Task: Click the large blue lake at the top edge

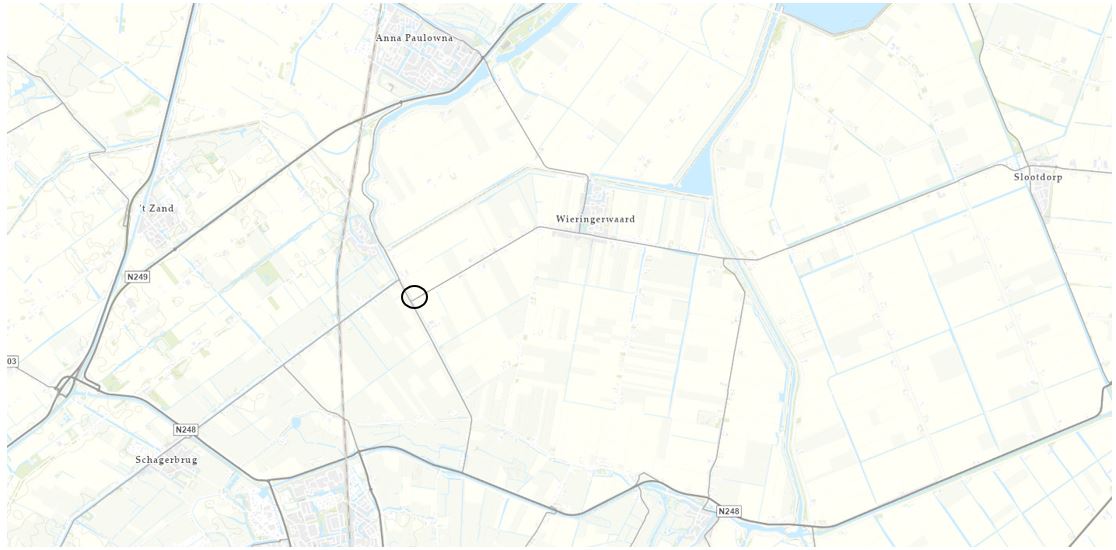Action: click(x=836, y=17)
